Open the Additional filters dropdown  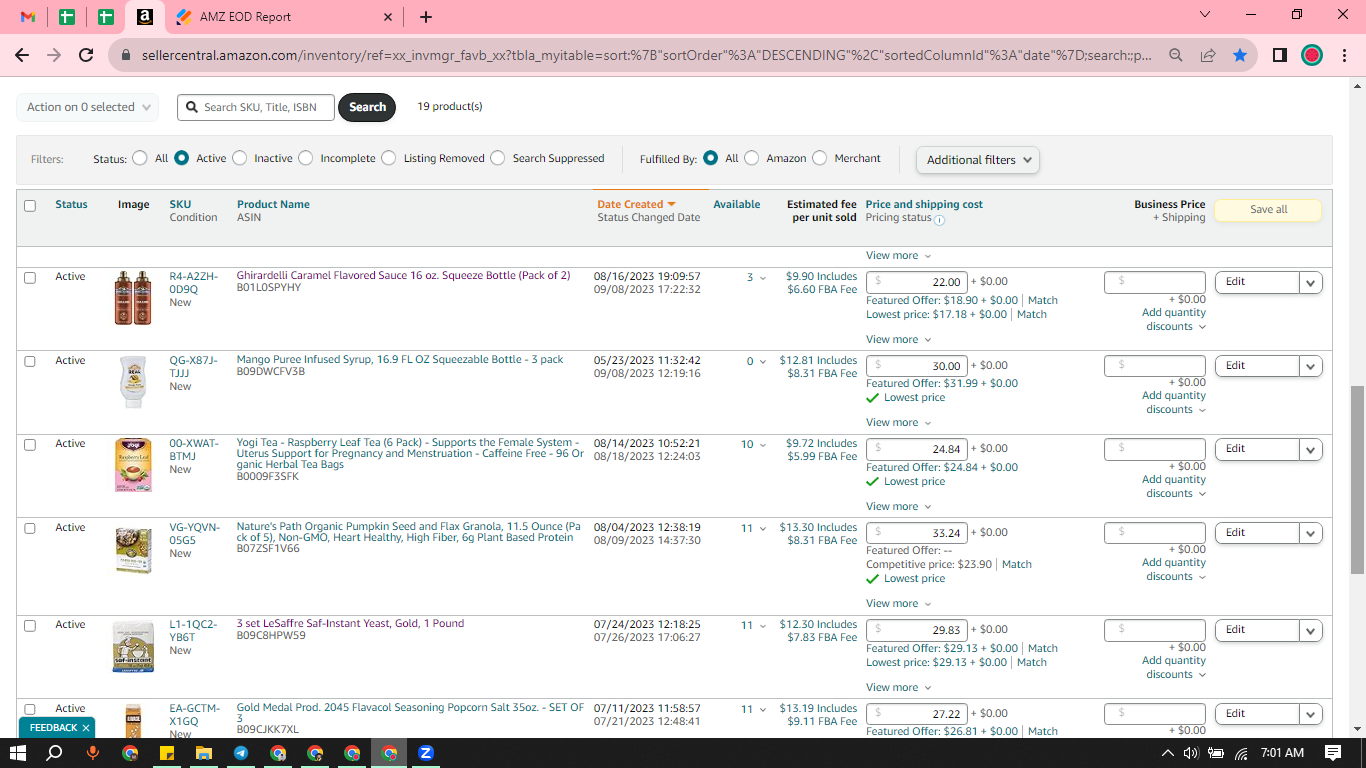(978, 160)
